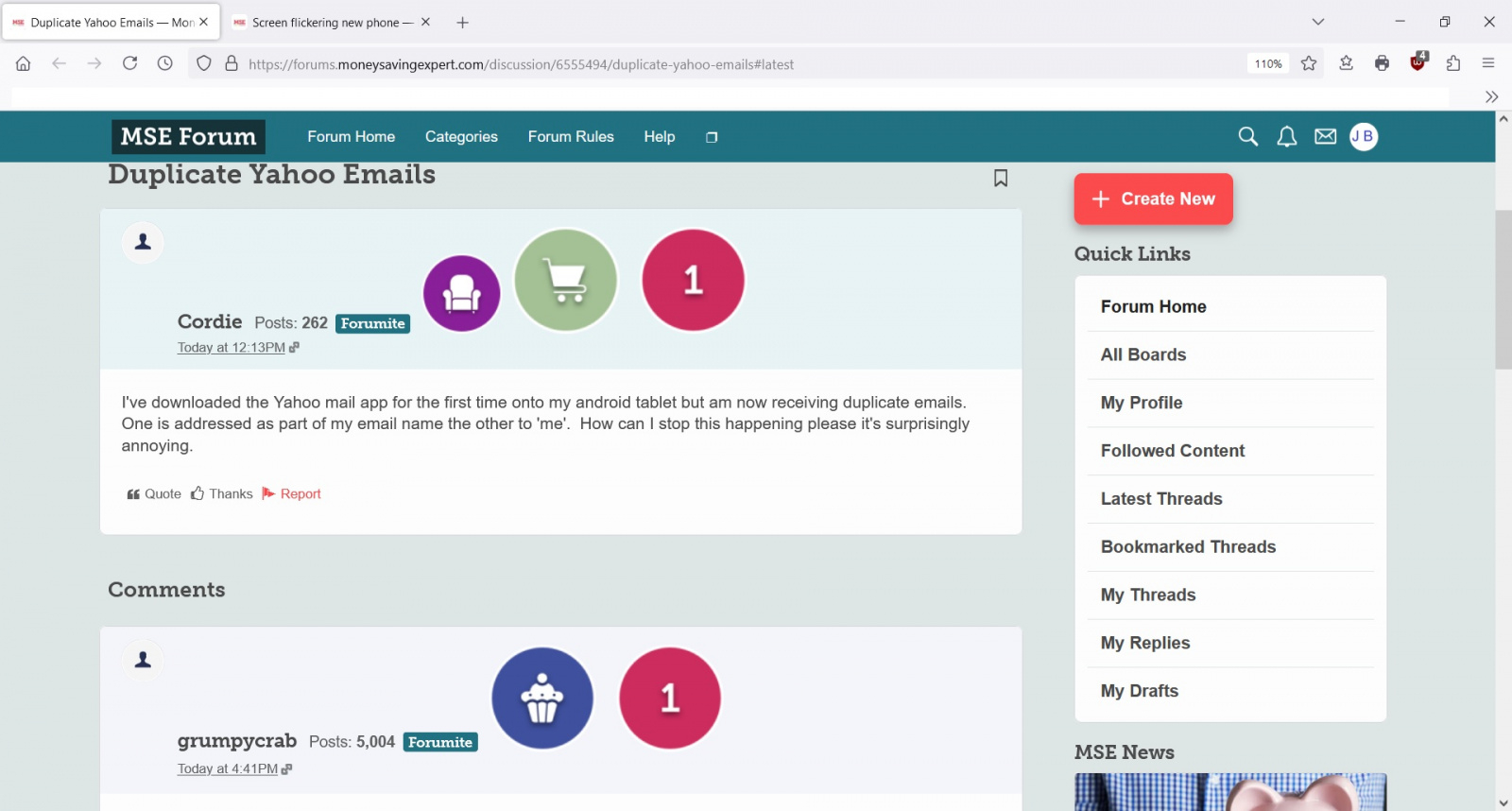Image resolution: width=1512 pixels, height=811 pixels.
Task: Open Cordie's username link
Action: click(210, 321)
